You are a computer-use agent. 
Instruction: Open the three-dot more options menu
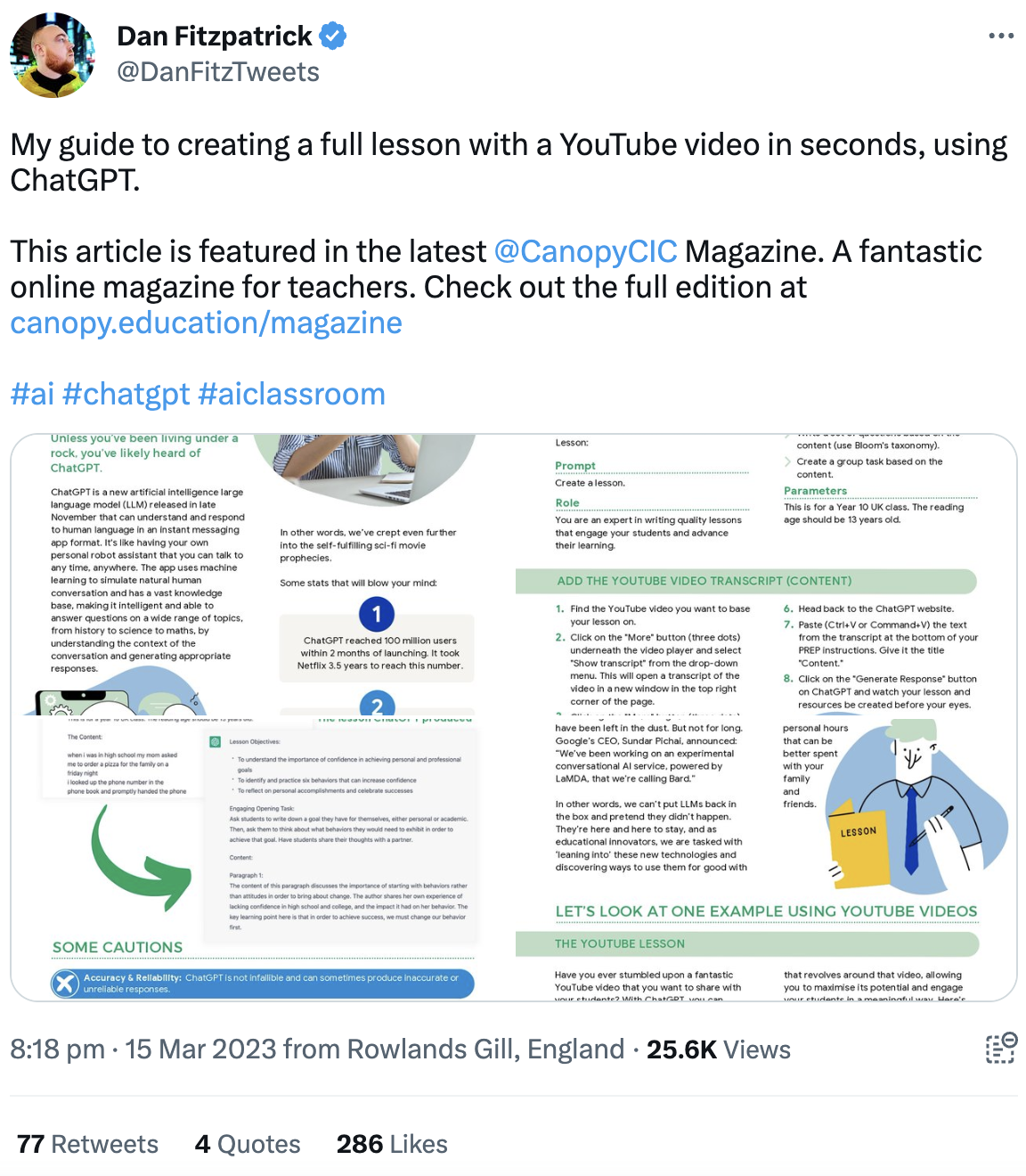click(1001, 37)
